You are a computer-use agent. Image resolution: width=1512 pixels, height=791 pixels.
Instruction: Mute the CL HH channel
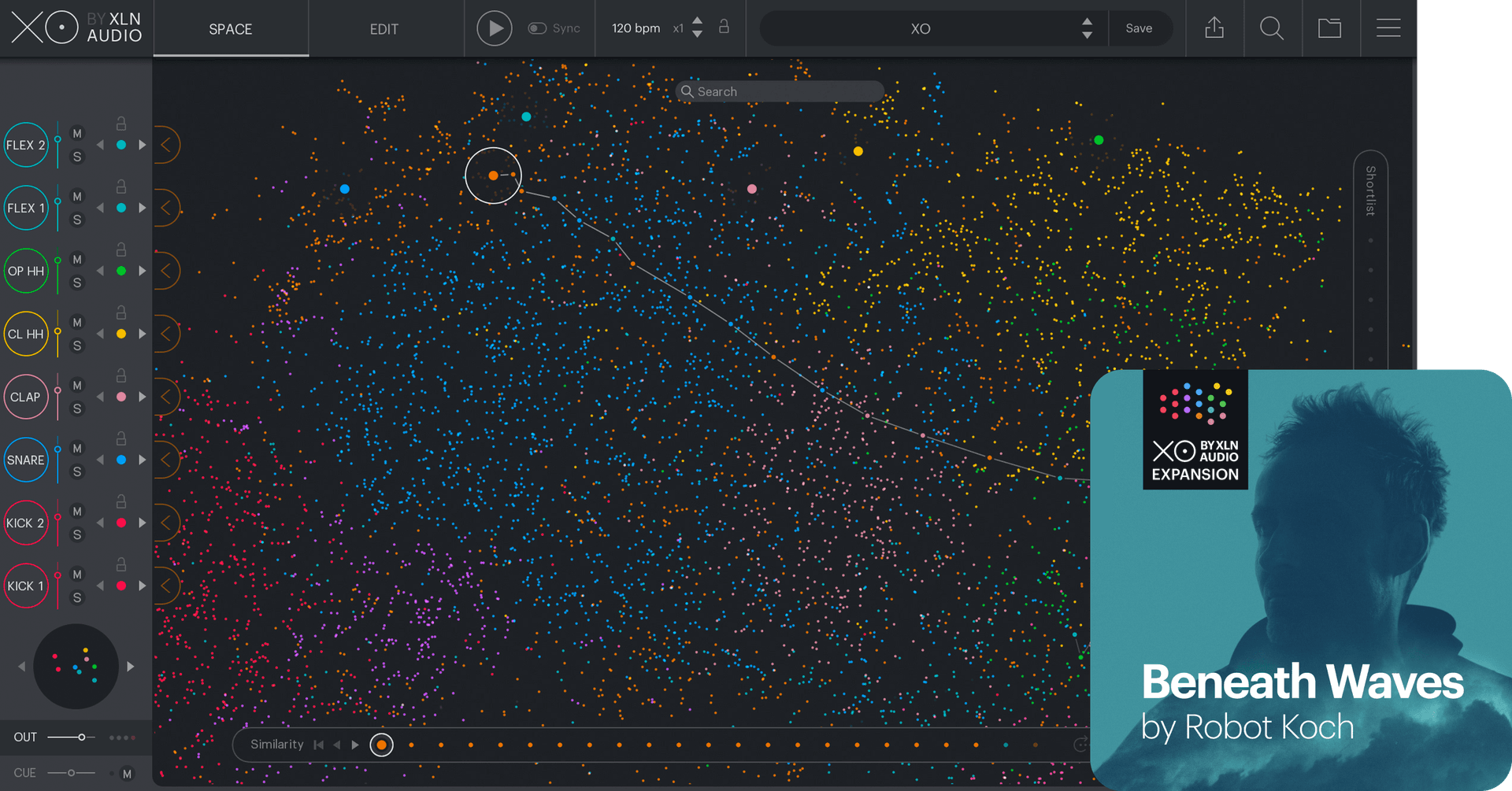(77, 323)
